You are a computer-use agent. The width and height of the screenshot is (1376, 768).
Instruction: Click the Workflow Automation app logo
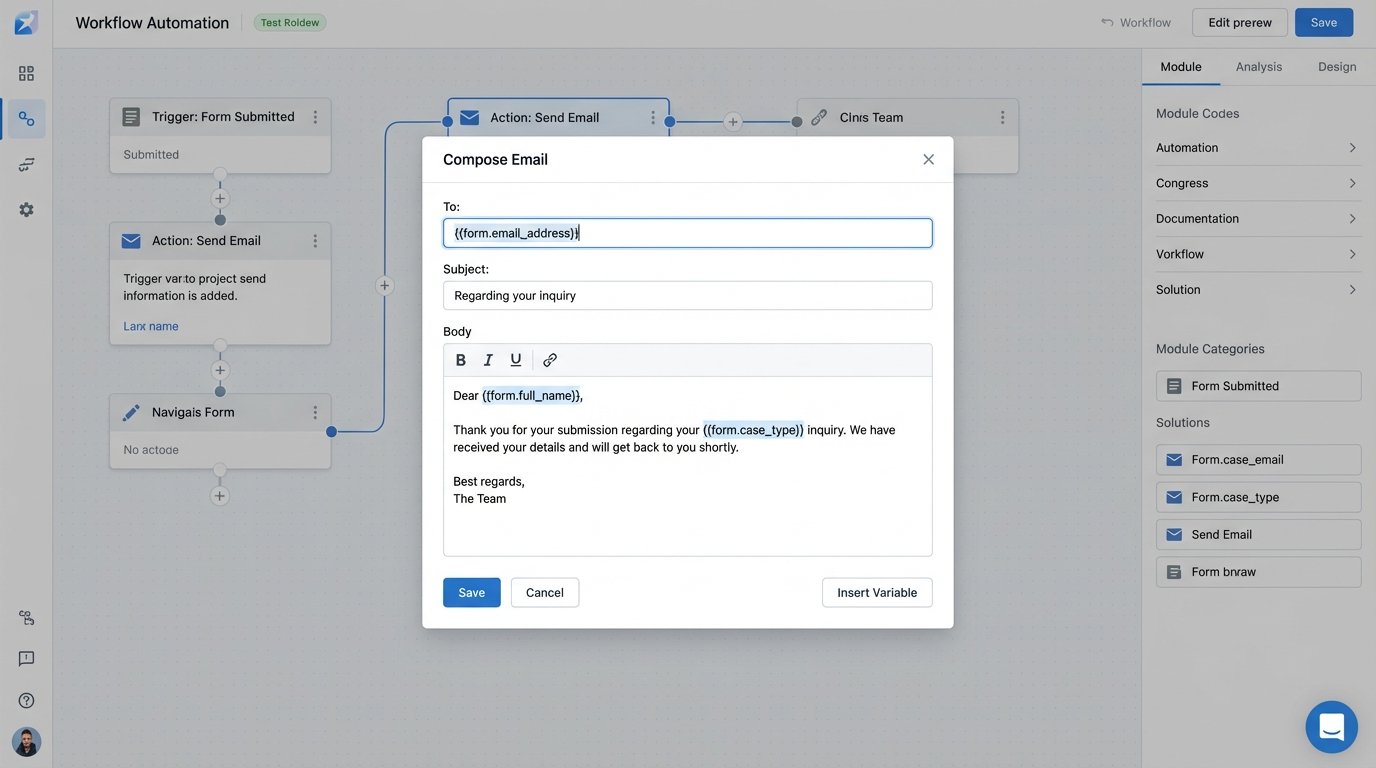tap(25, 21)
